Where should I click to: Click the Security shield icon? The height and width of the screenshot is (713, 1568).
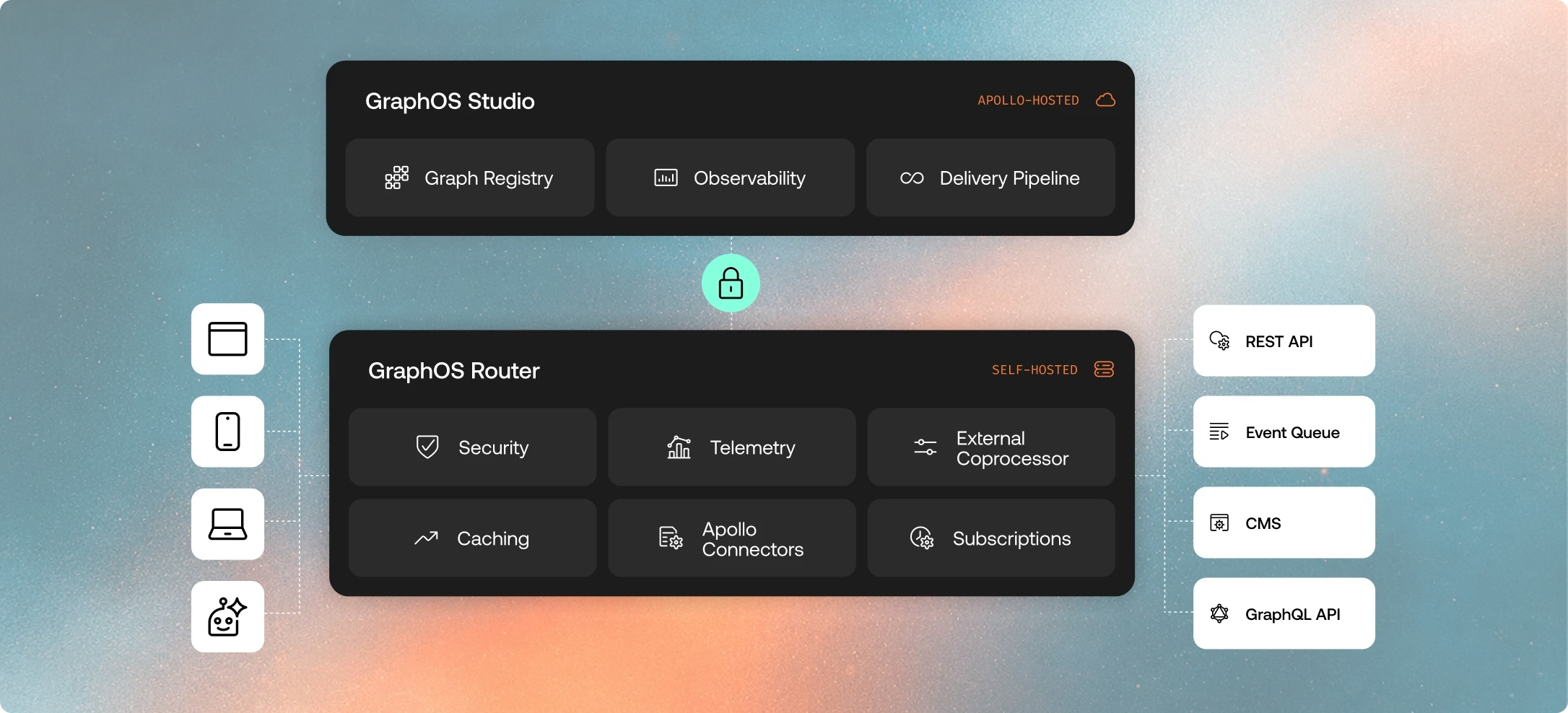click(x=427, y=447)
